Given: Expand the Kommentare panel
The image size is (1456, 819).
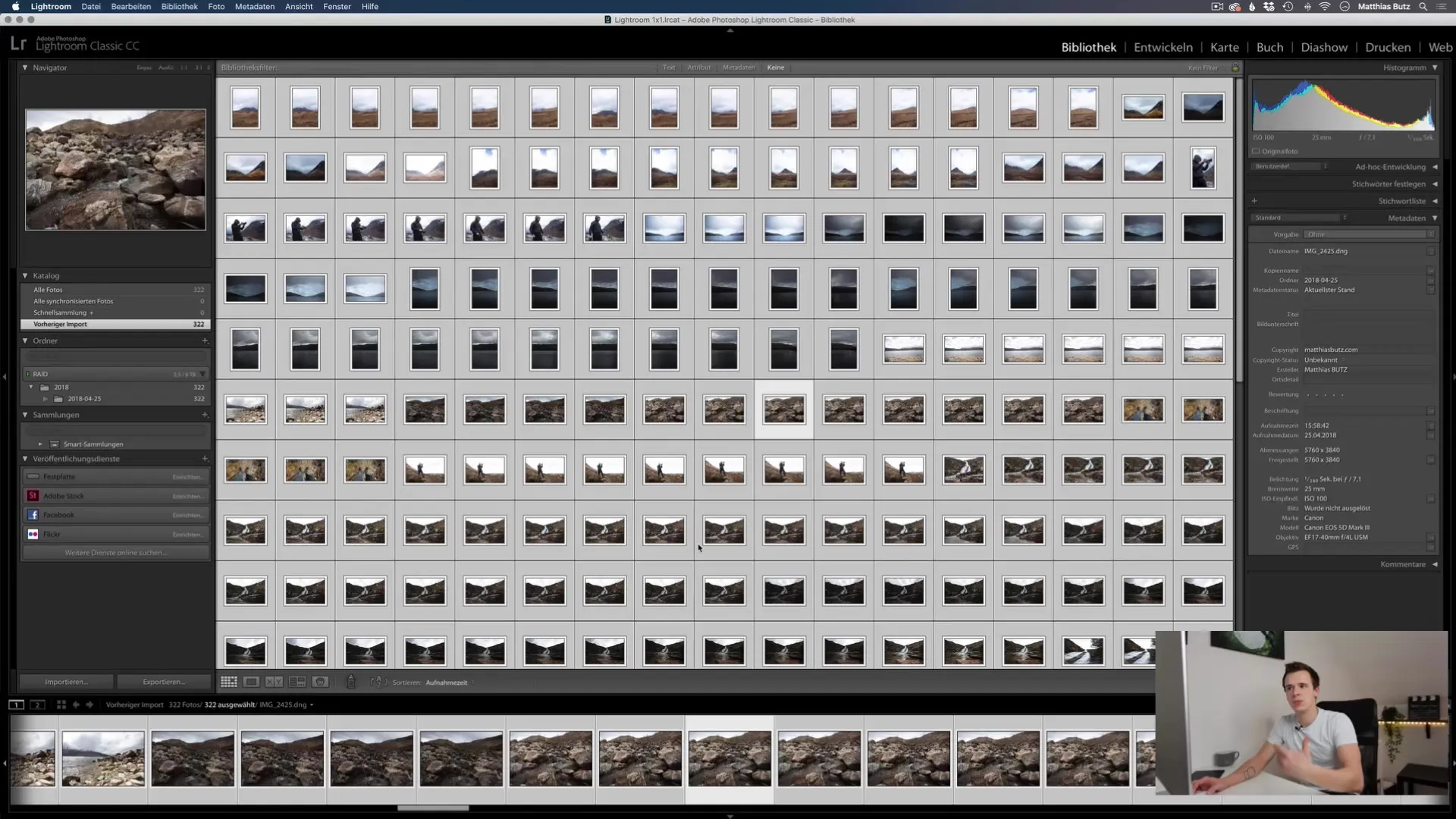Looking at the screenshot, I should 1435,564.
